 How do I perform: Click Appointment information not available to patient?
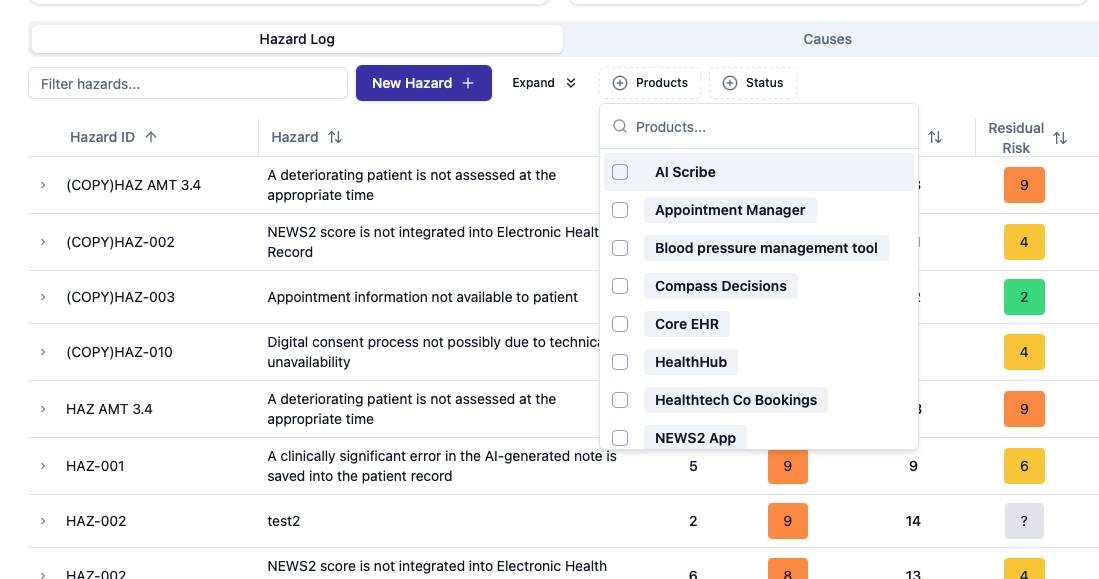click(x=422, y=297)
